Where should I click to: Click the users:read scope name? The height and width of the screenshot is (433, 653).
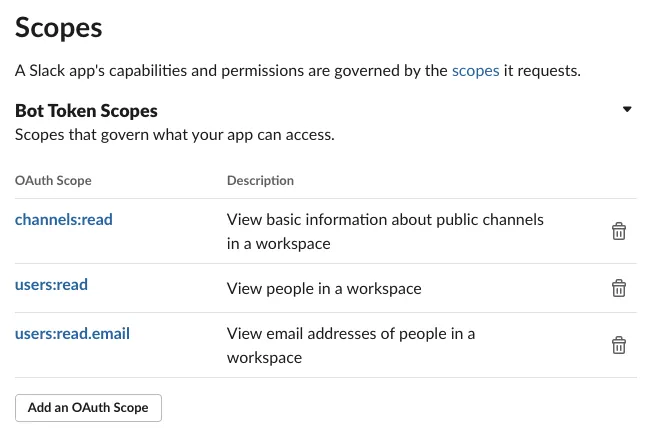(52, 285)
